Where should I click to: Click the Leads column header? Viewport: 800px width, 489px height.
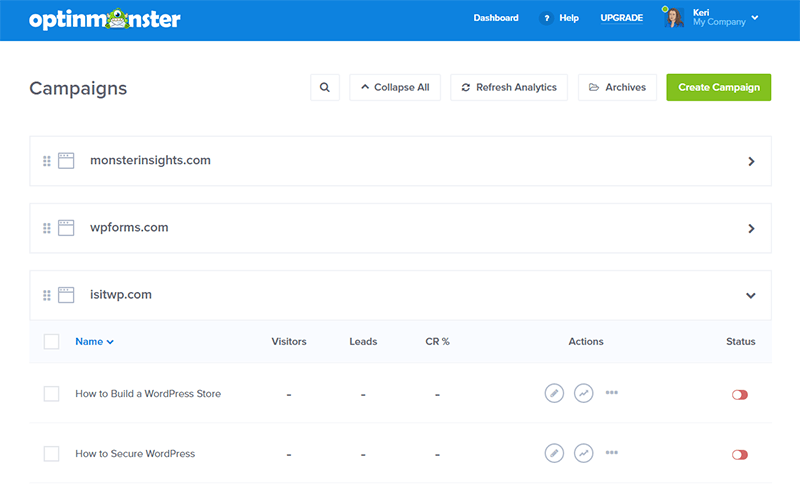[x=363, y=341]
